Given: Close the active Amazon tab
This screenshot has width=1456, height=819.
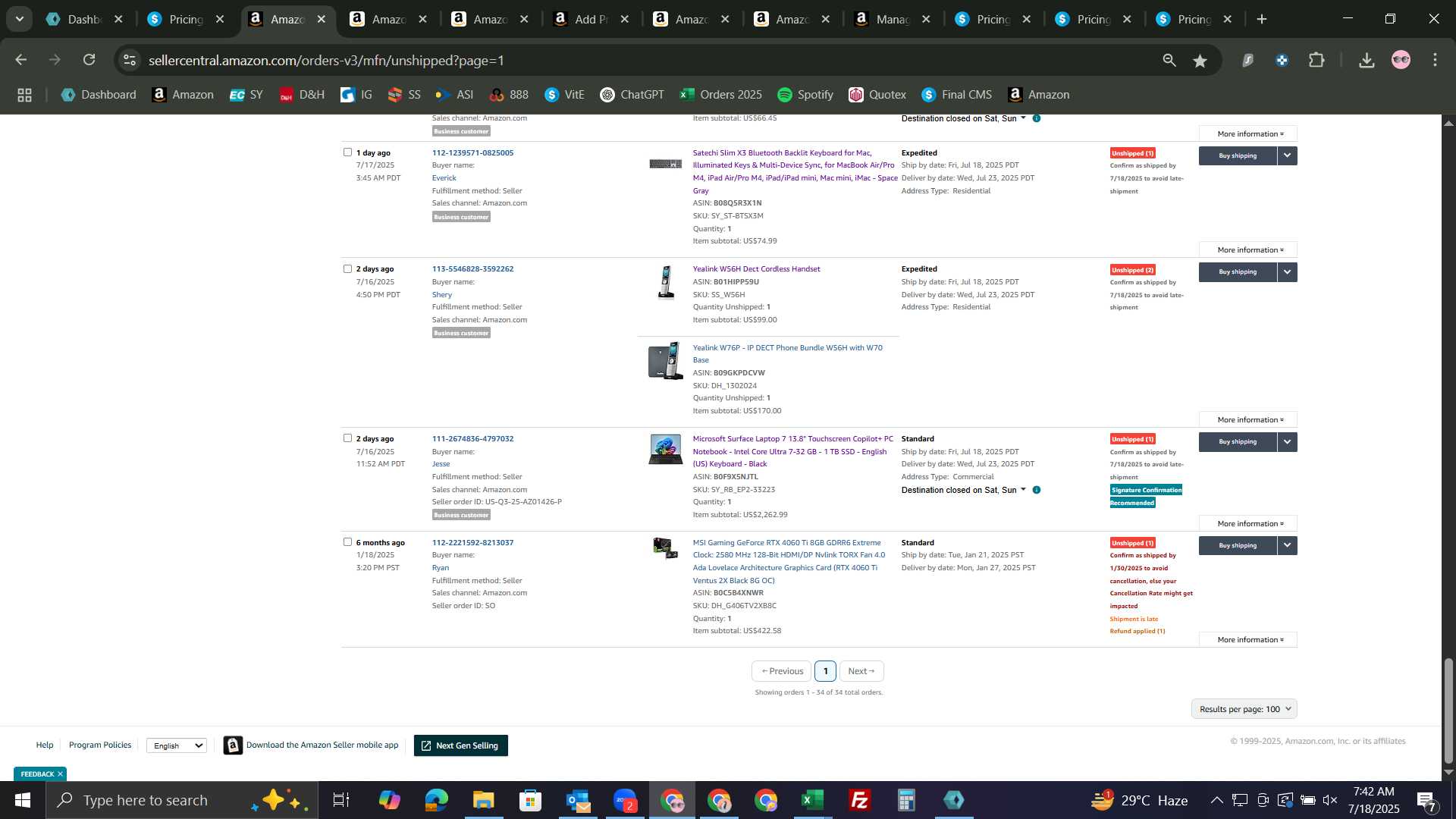Looking at the screenshot, I should [321, 19].
